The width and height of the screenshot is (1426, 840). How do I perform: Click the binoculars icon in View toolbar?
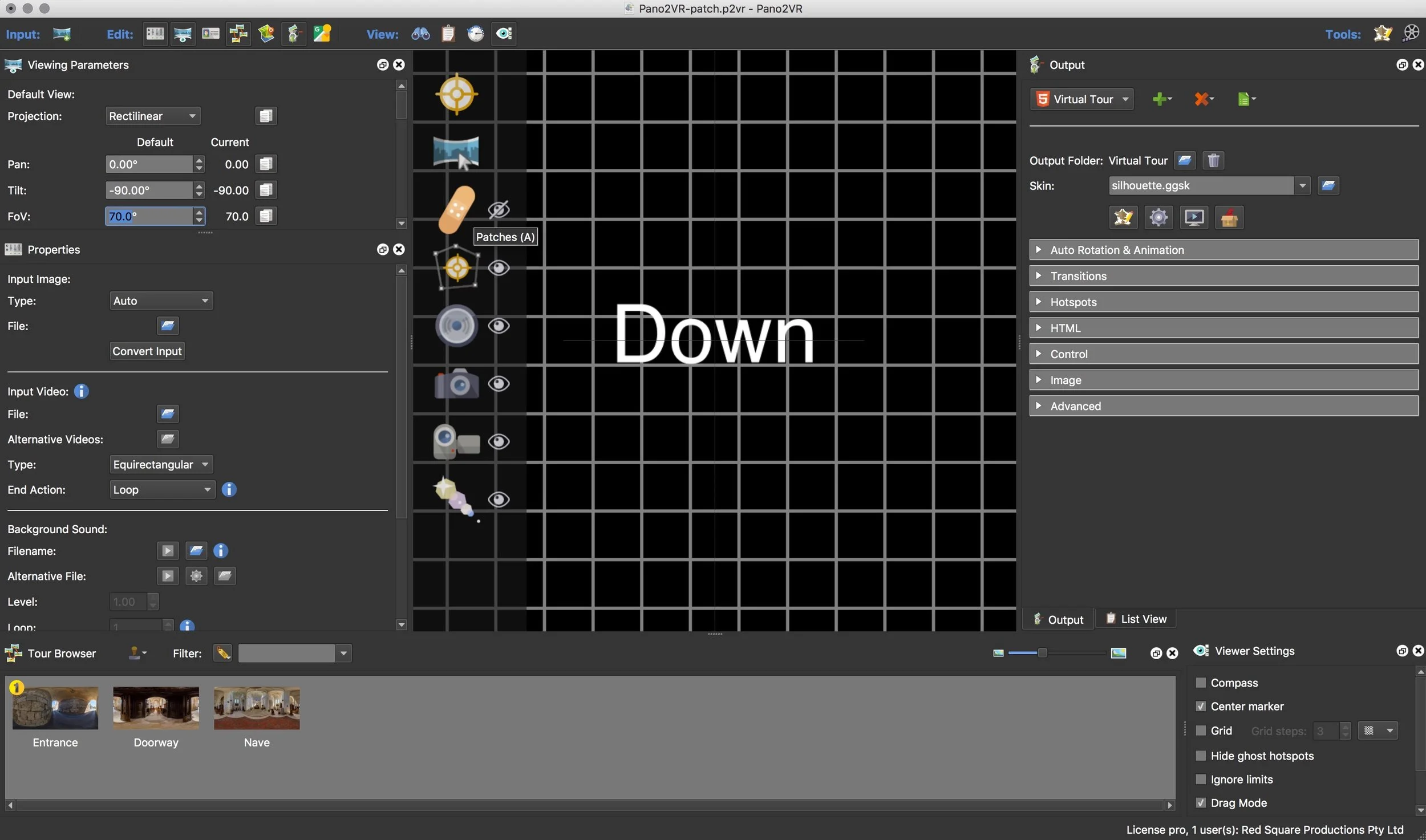(420, 34)
